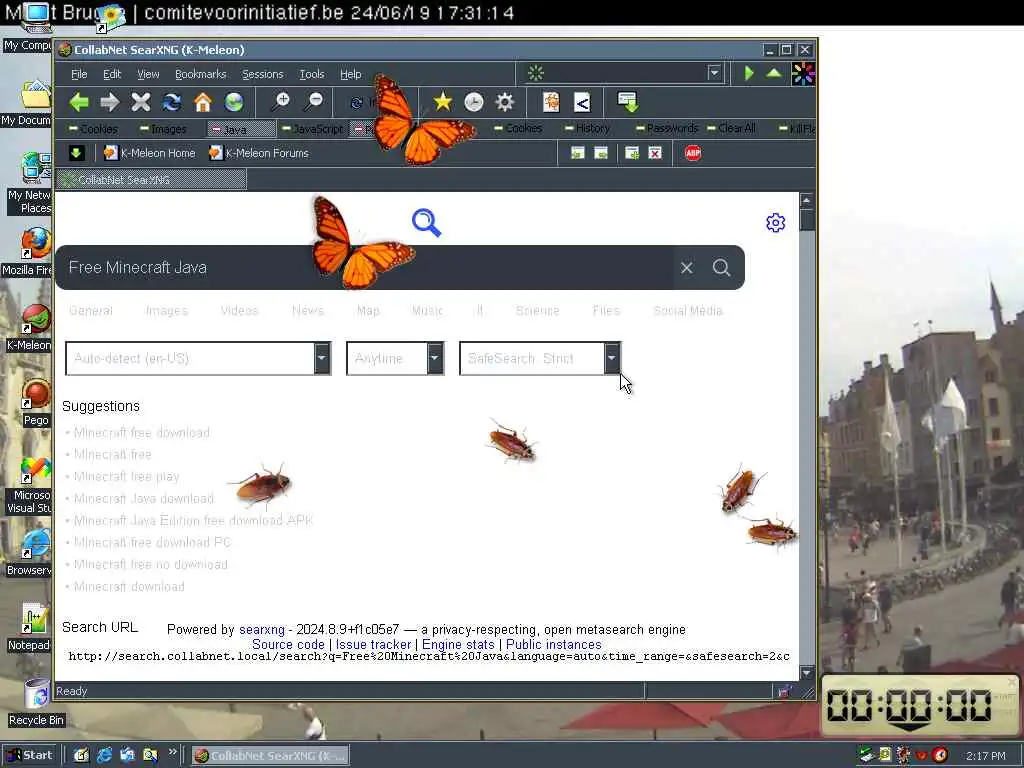1024x768 pixels.
Task: Toggle JavaScript in the privacy bar
Action: (312, 129)
